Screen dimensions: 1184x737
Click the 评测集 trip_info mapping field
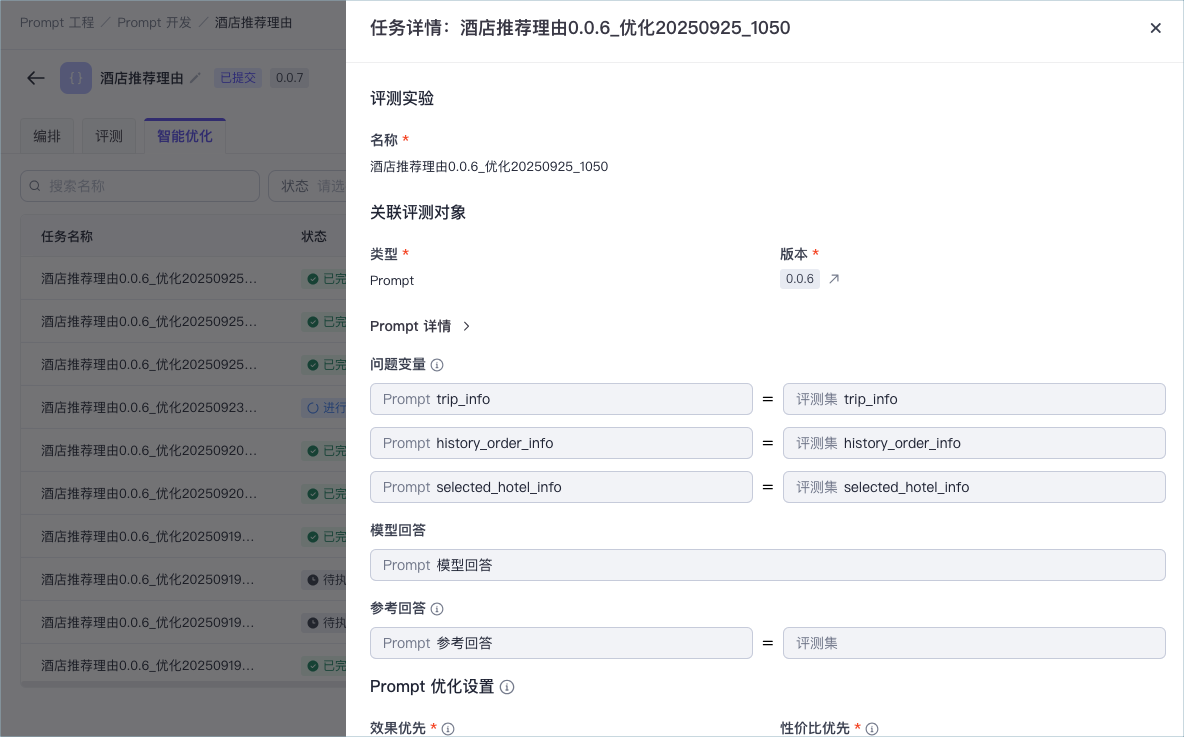pyautogui.click(x=974, y=399)
